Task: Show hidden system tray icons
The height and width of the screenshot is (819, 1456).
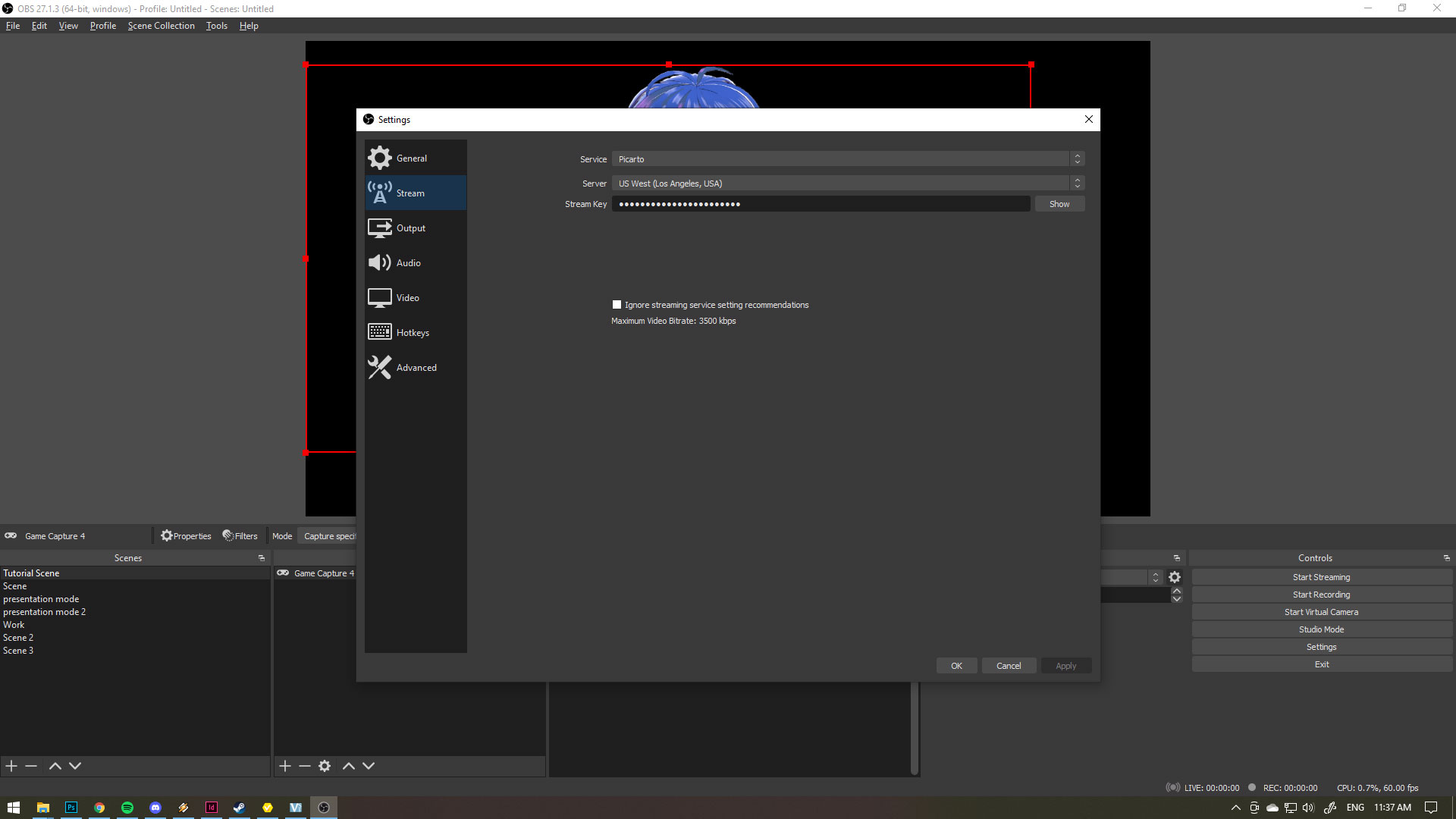Action: coord(1235,808)
